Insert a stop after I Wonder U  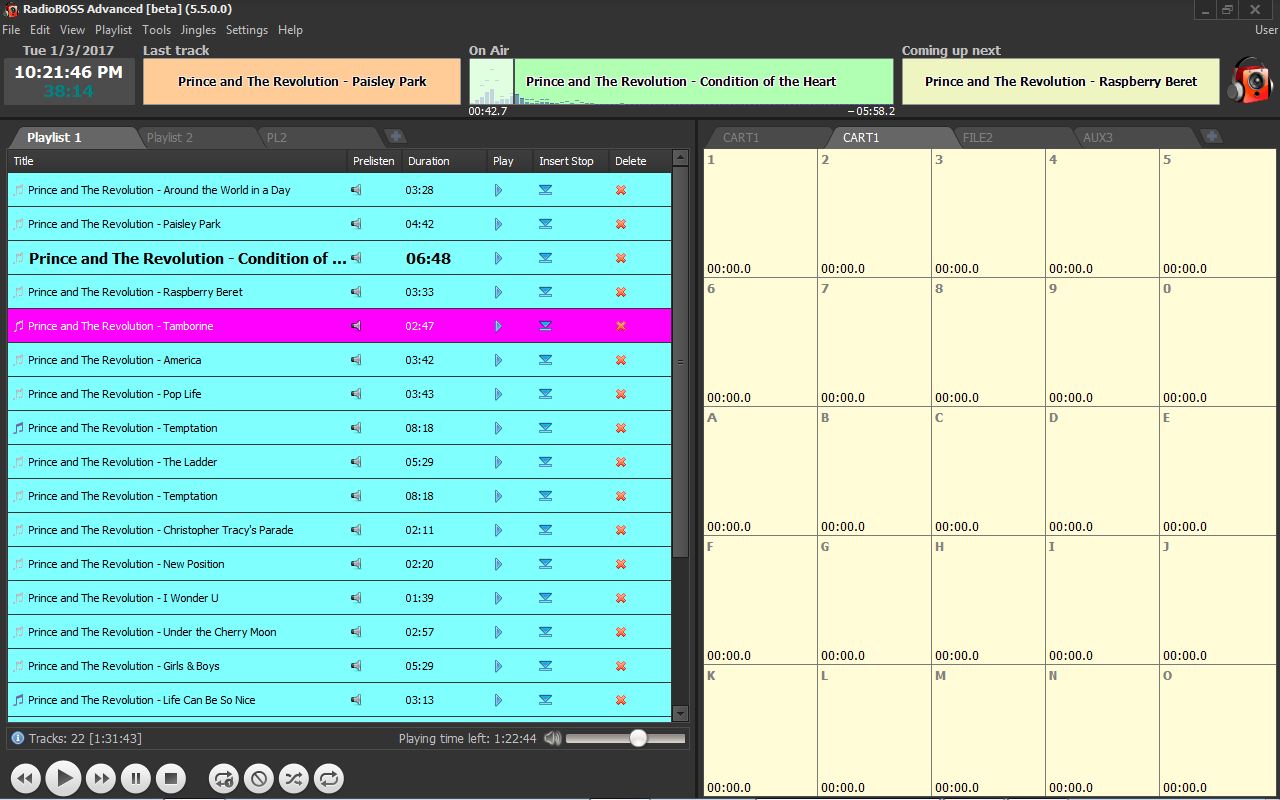pos(545,598)
